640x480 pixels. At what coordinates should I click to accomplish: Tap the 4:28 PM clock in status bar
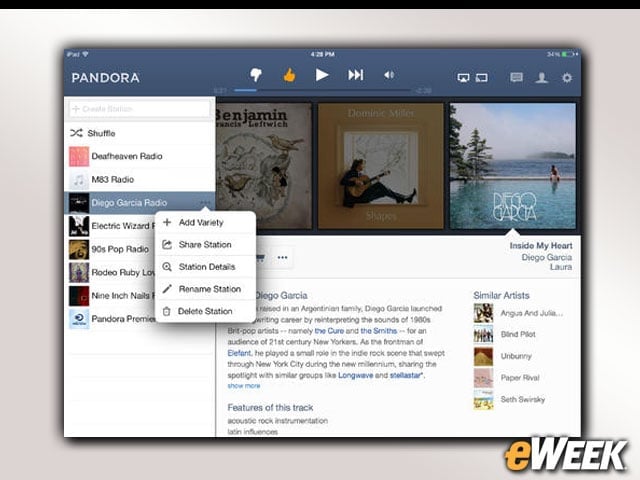coord(322,54)
